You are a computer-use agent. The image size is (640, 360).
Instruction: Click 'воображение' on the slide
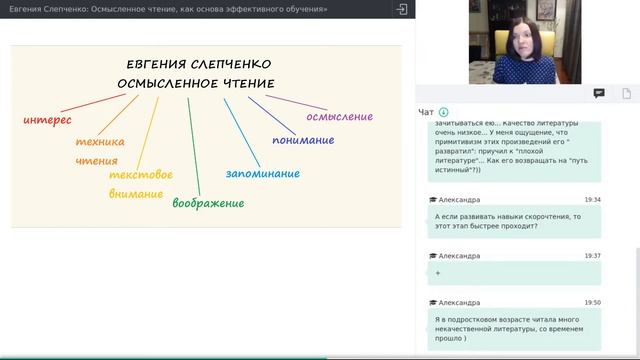pyautogui.click(x=208, y=203)
